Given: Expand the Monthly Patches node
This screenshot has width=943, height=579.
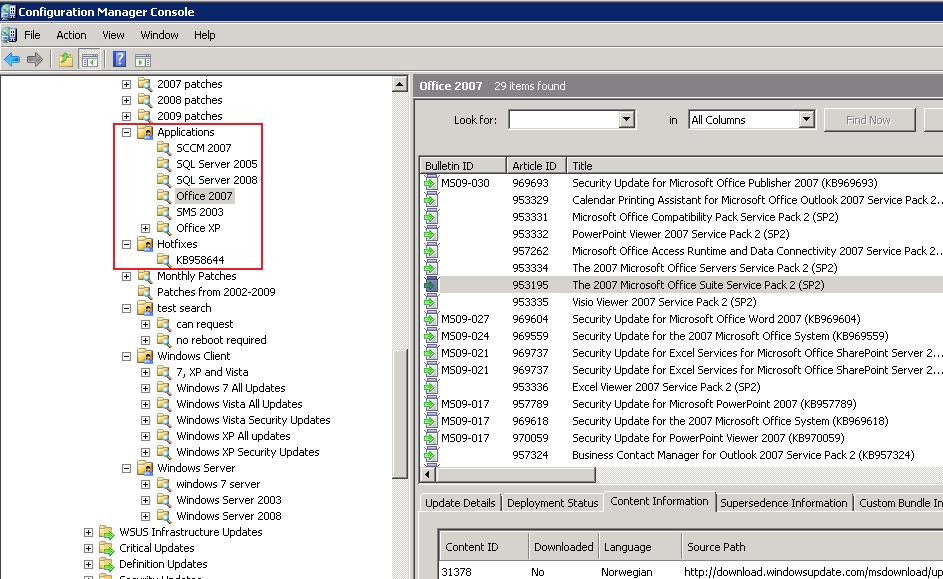Looking at the screenshot, I should coord(126,277).
